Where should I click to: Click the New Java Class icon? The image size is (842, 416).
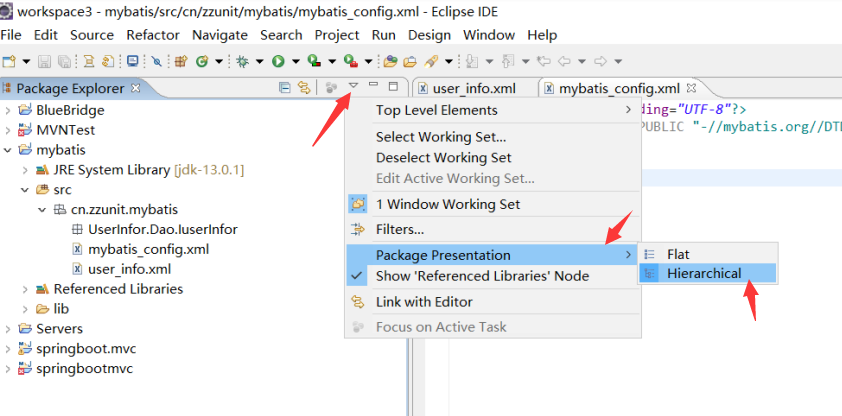tap(202, 61)
